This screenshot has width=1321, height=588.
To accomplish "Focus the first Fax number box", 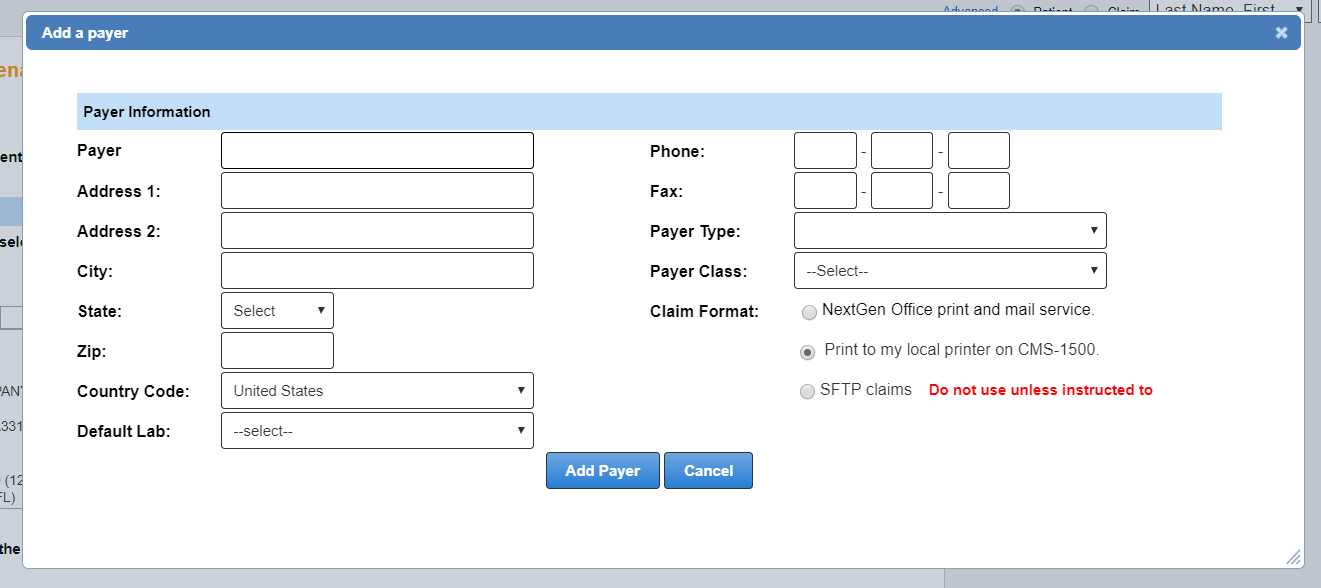I will [x=825, y=191].
